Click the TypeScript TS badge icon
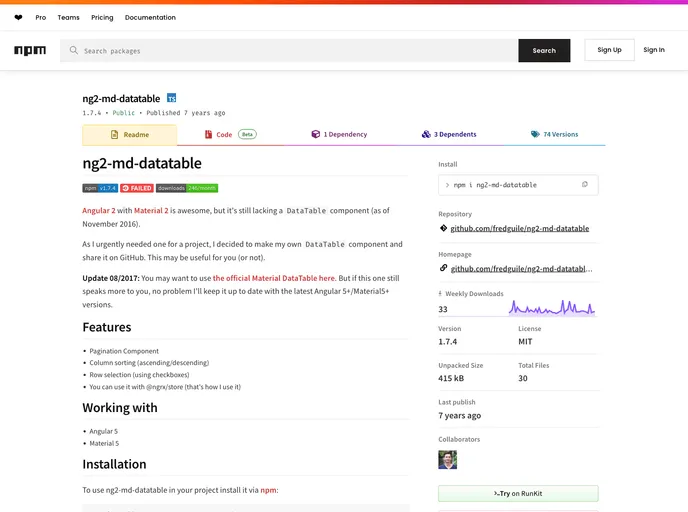This screenshot has width=688, height=512. tap(172, 98)
